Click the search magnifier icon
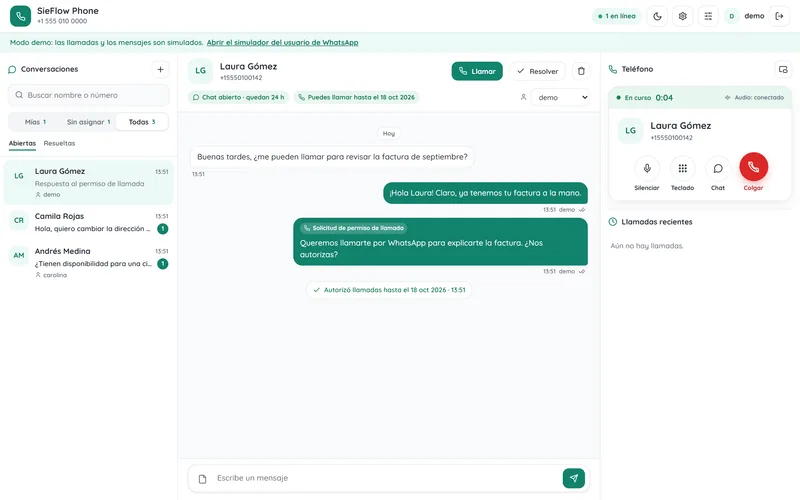The height and width of the screenshot is (500, 800). [19, 95]
